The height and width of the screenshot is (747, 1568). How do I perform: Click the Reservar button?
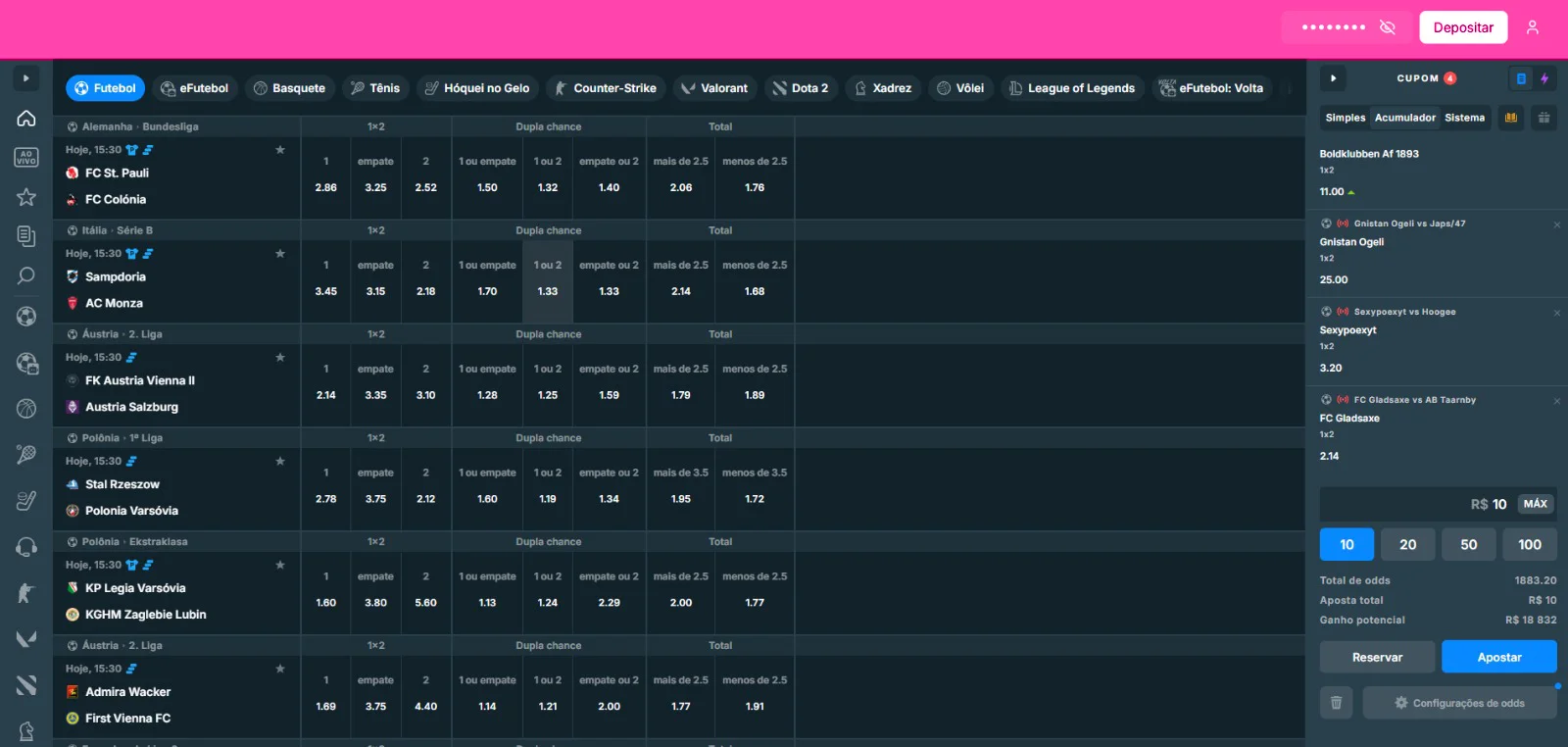pos(1377,657)
